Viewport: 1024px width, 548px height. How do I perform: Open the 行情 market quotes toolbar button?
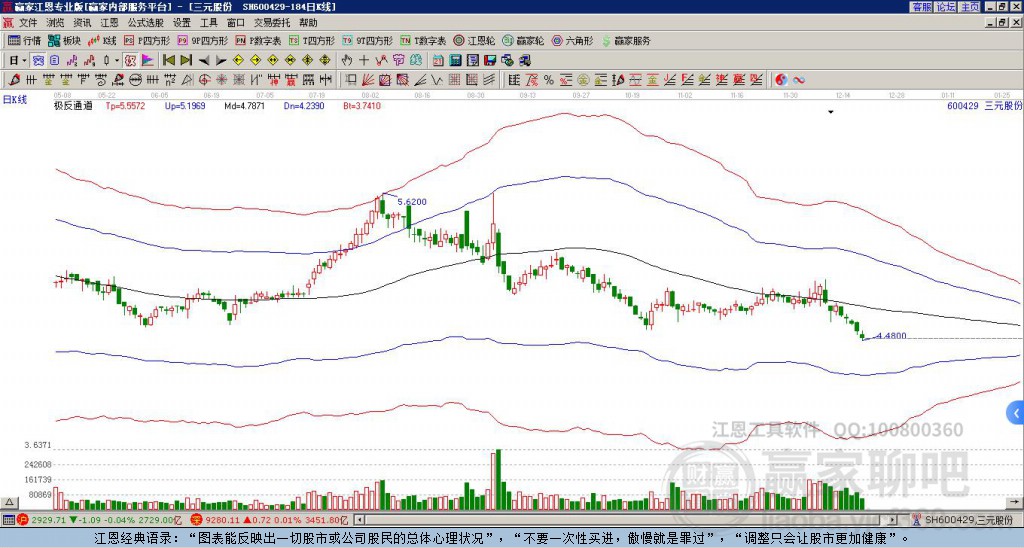click(25, 41)
